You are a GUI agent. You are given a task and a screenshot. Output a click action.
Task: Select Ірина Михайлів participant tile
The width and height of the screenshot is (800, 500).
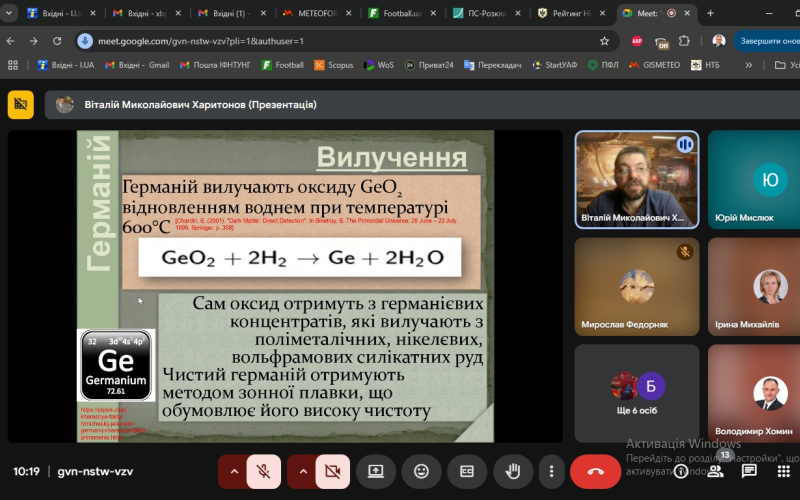(x=754, y=287)
